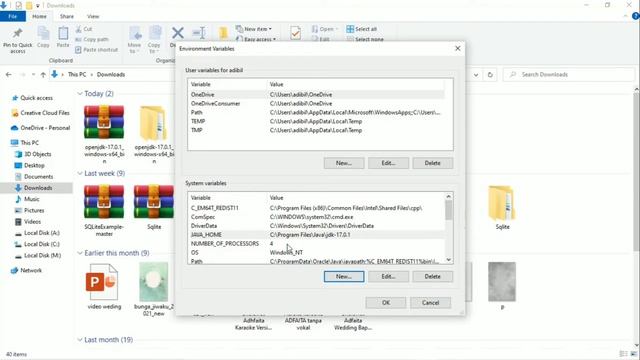
Task: Click Cancel in Environment Variables dialog
Action: 431,303
